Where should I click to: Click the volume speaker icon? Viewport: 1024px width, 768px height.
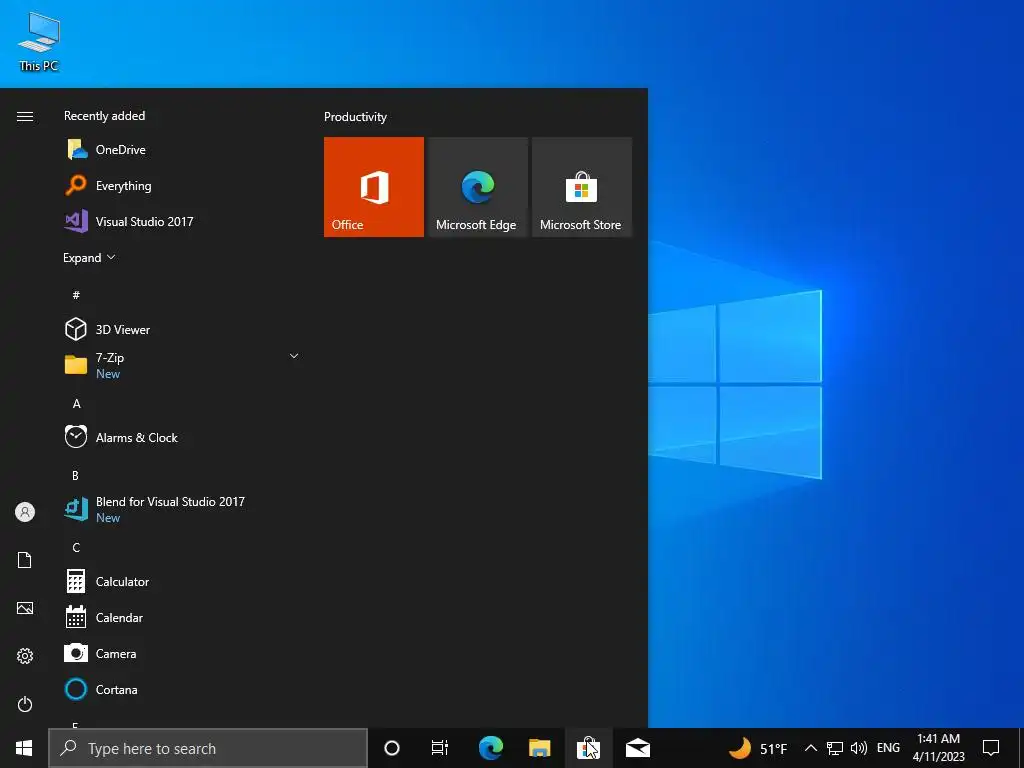click(x=859, y=748)
